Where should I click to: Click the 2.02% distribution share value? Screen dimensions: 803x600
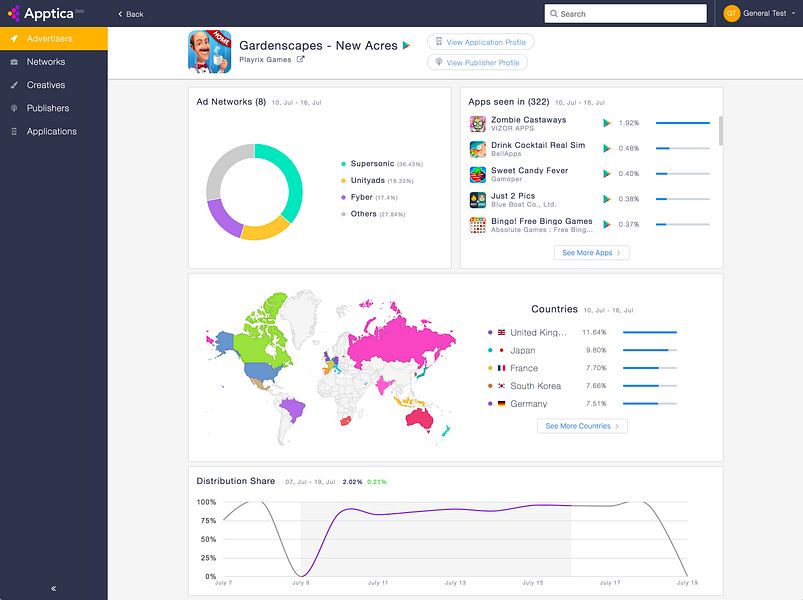(x=352, y=482)
